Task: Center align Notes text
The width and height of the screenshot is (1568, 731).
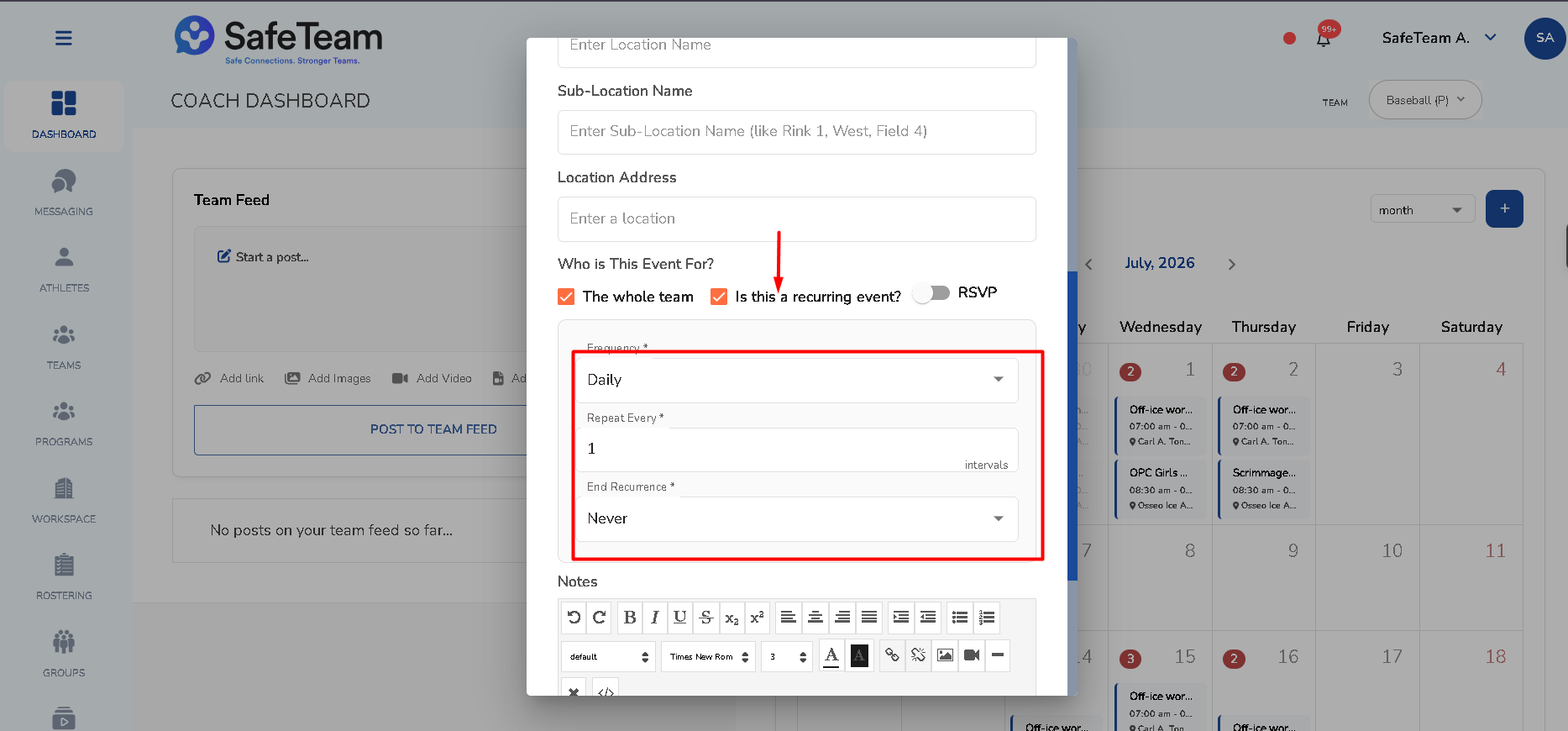Action: click(815, 618)
